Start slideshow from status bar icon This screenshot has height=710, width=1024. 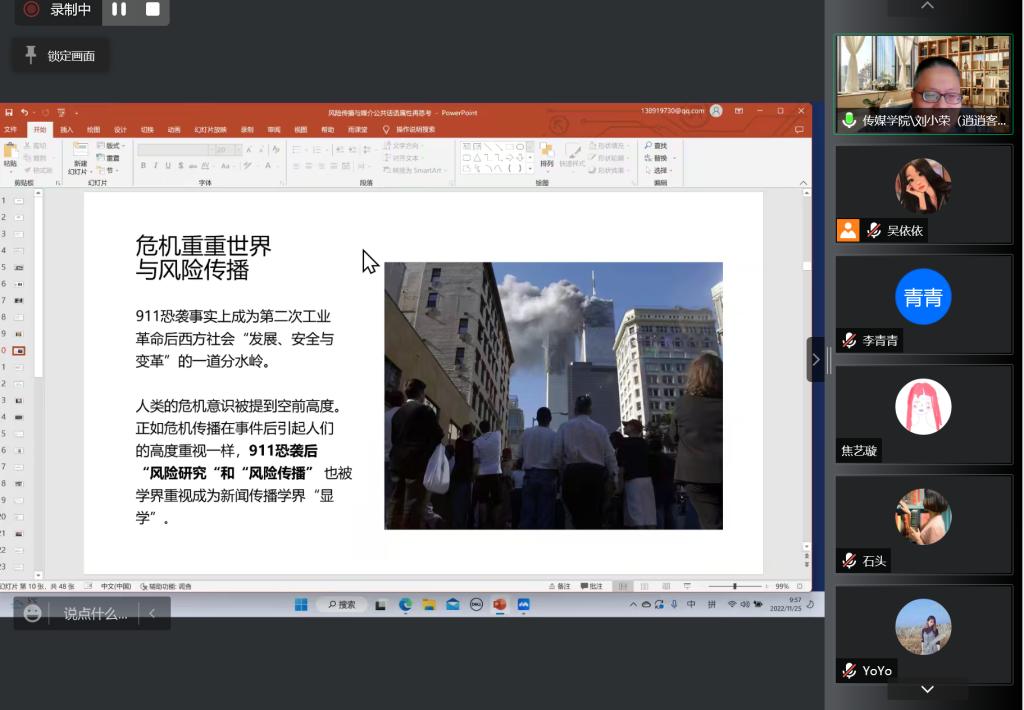pos(687,587)
